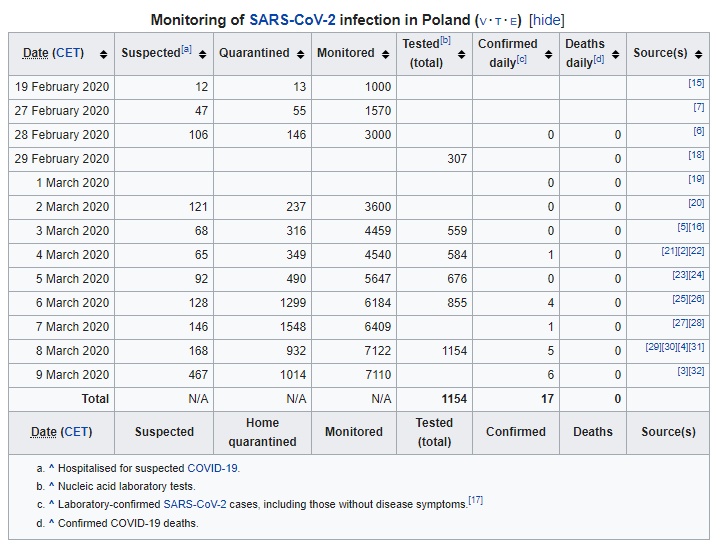Select the '19 February 2020' date cell
This screenshot has height=545, width=717.
tap(61, 87)
